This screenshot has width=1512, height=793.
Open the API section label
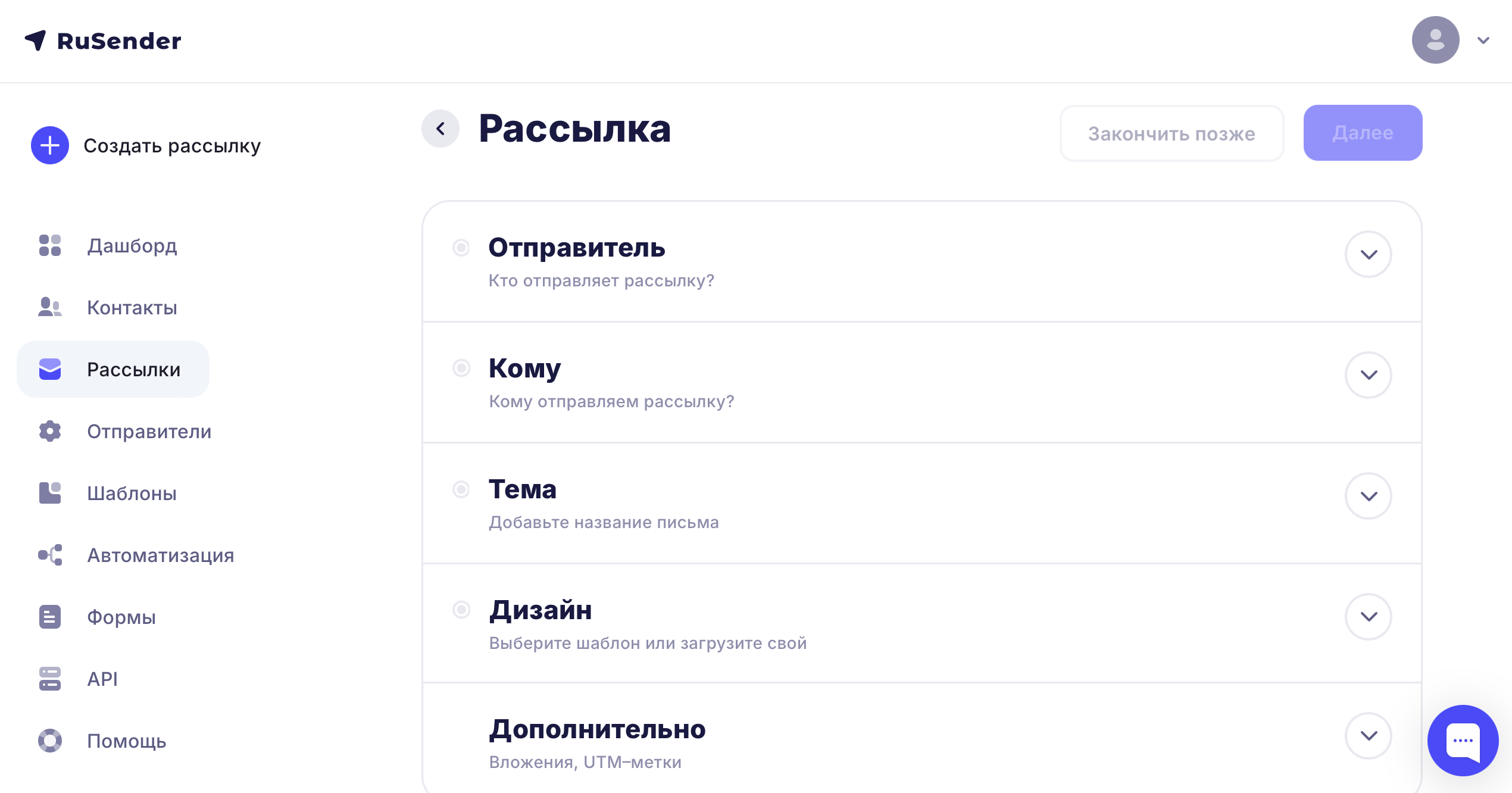(x=102, y=679)
